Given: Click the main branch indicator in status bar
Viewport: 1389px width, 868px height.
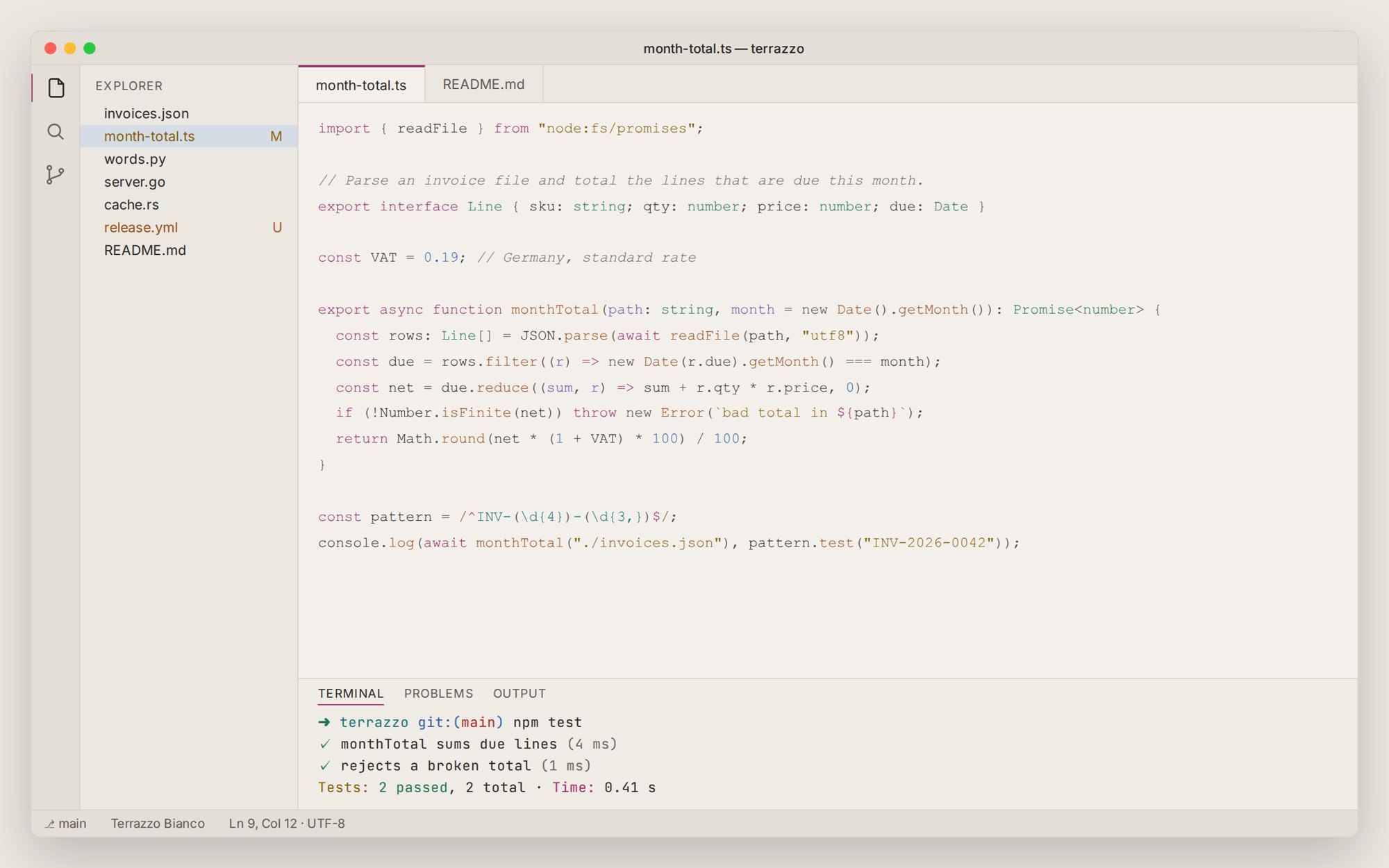Looking at the screenshot, I should [66, 823].
